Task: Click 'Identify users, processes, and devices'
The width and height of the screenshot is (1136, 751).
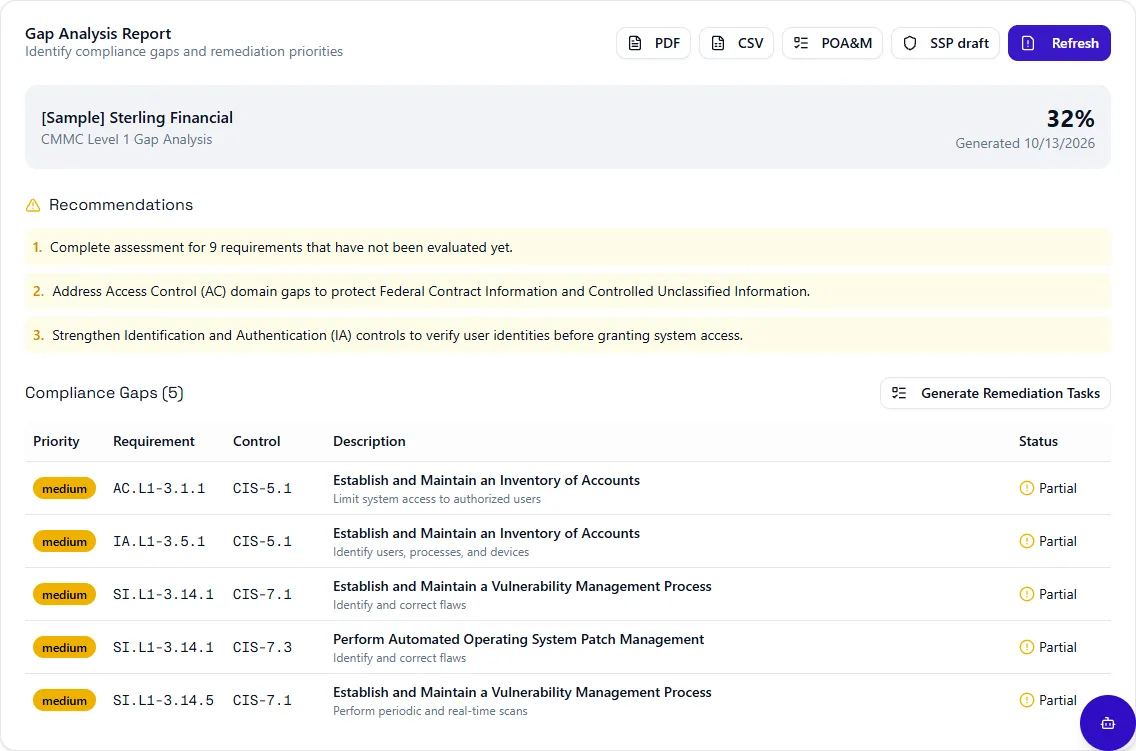Action: (x=431, y=552)
